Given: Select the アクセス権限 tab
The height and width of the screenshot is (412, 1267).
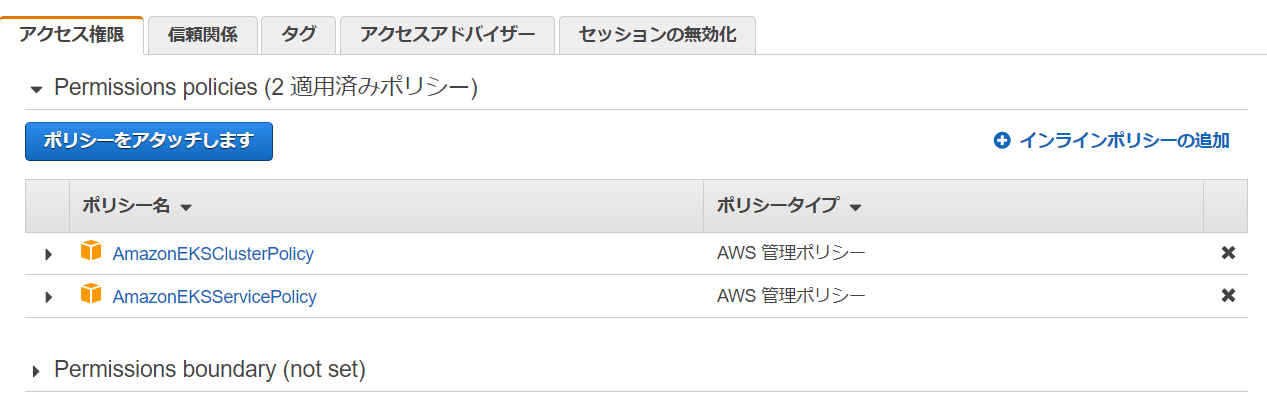Looking at the screenshot, I should [x=72, y=35].
